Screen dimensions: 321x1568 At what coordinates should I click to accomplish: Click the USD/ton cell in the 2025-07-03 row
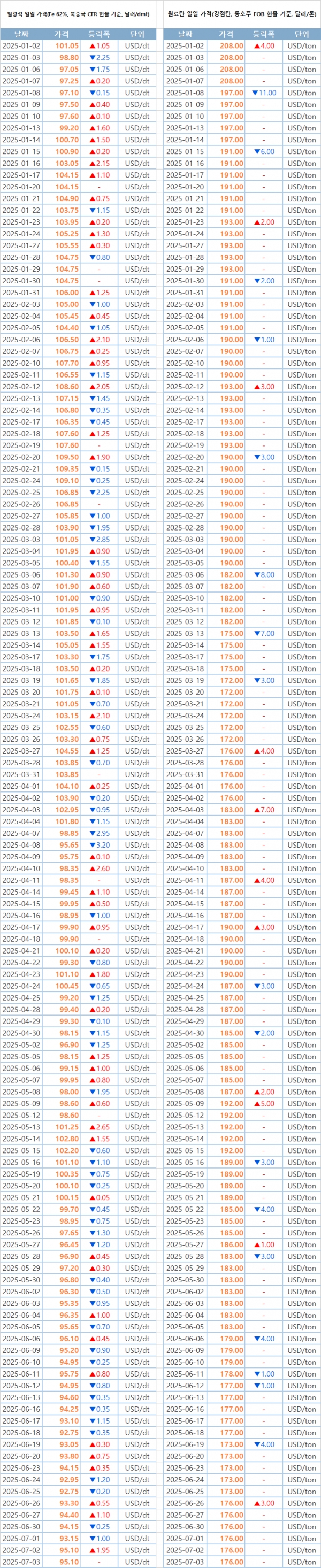tap(302, 1562)
